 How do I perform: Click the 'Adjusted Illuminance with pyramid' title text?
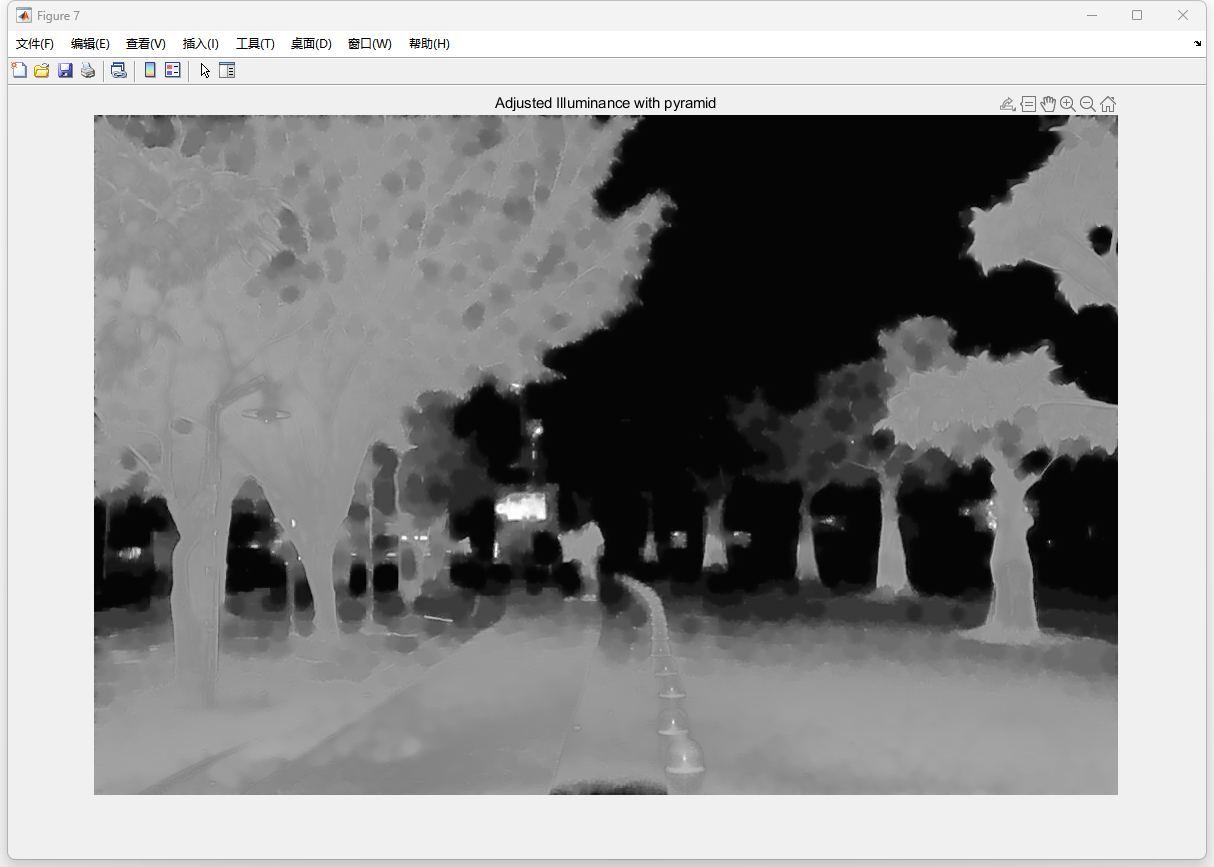(605, 103)
